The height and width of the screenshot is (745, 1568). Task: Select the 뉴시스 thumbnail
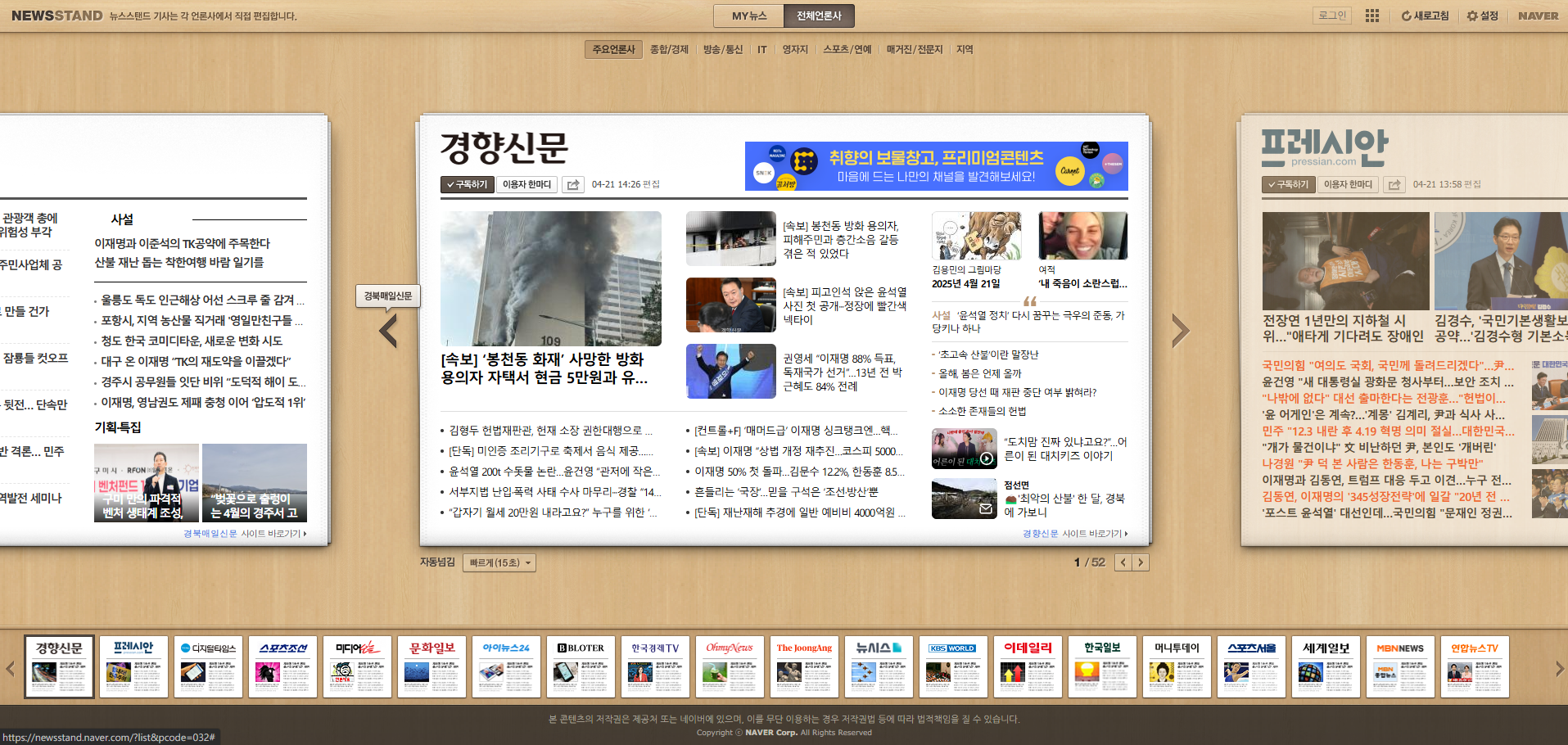[879, 666]
